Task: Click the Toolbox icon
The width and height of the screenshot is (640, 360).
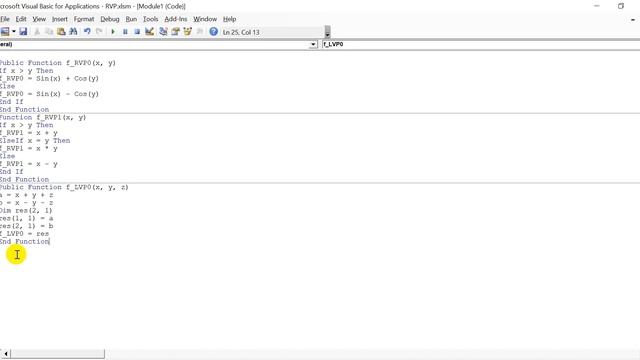Action: coord(200,31)
